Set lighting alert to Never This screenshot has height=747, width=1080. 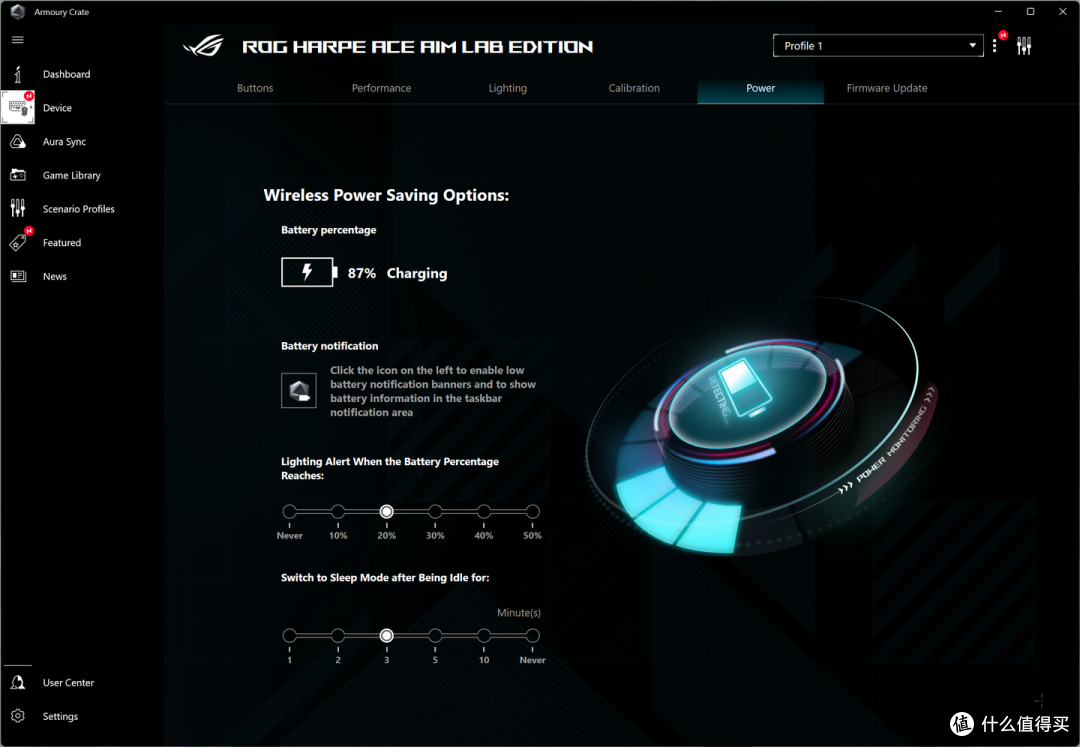289,512
